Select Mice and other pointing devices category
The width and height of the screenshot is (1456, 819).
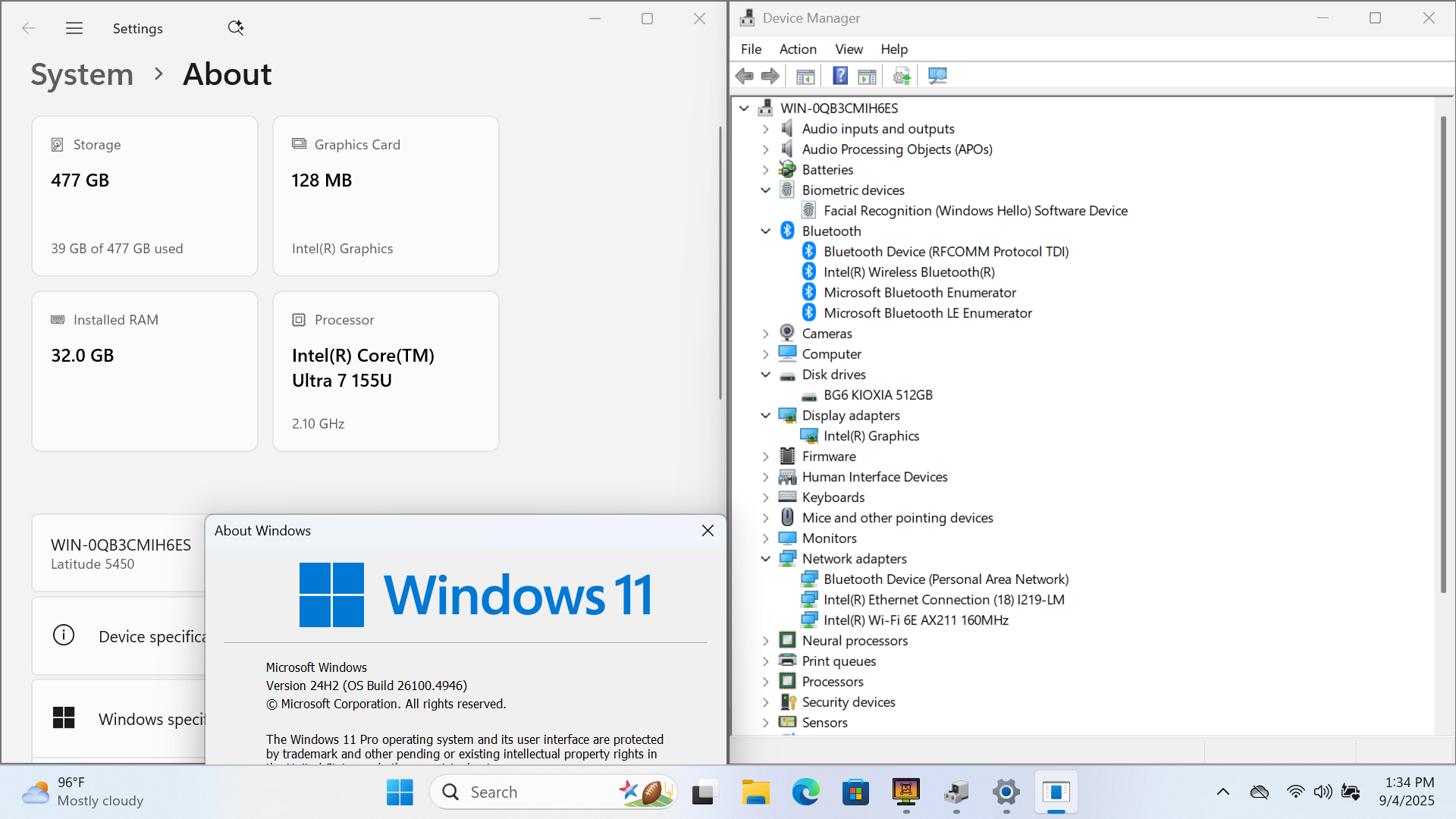point(897,518)
